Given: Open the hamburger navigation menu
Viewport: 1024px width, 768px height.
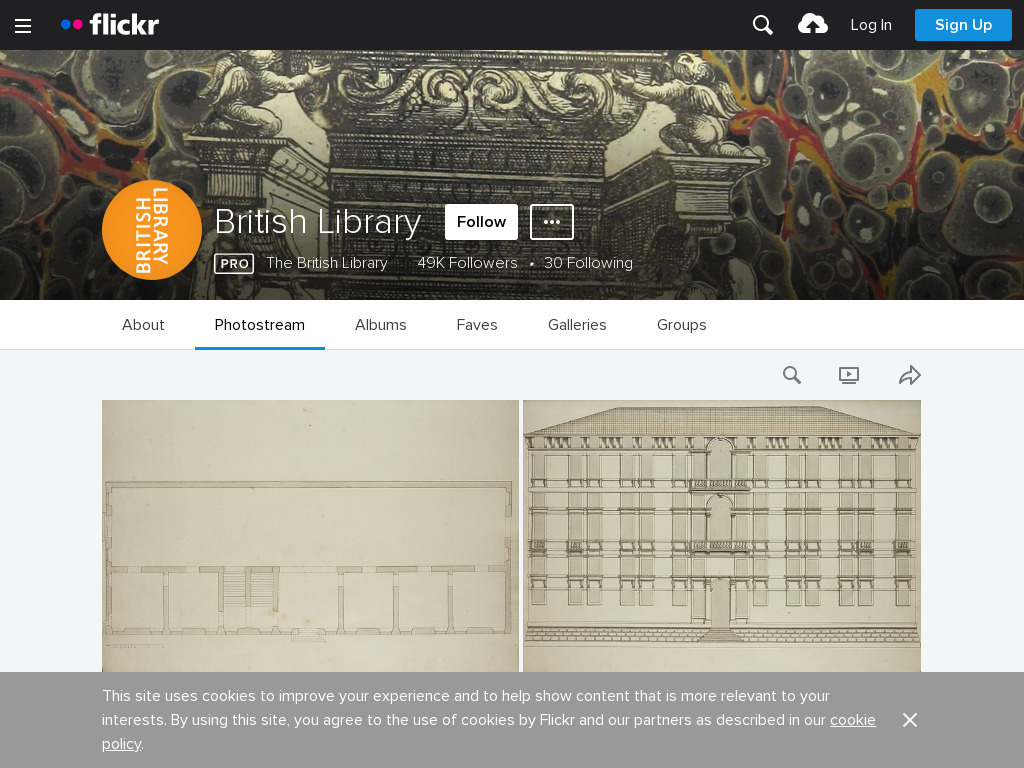Looking at the screenshot, I should [23, 25].
